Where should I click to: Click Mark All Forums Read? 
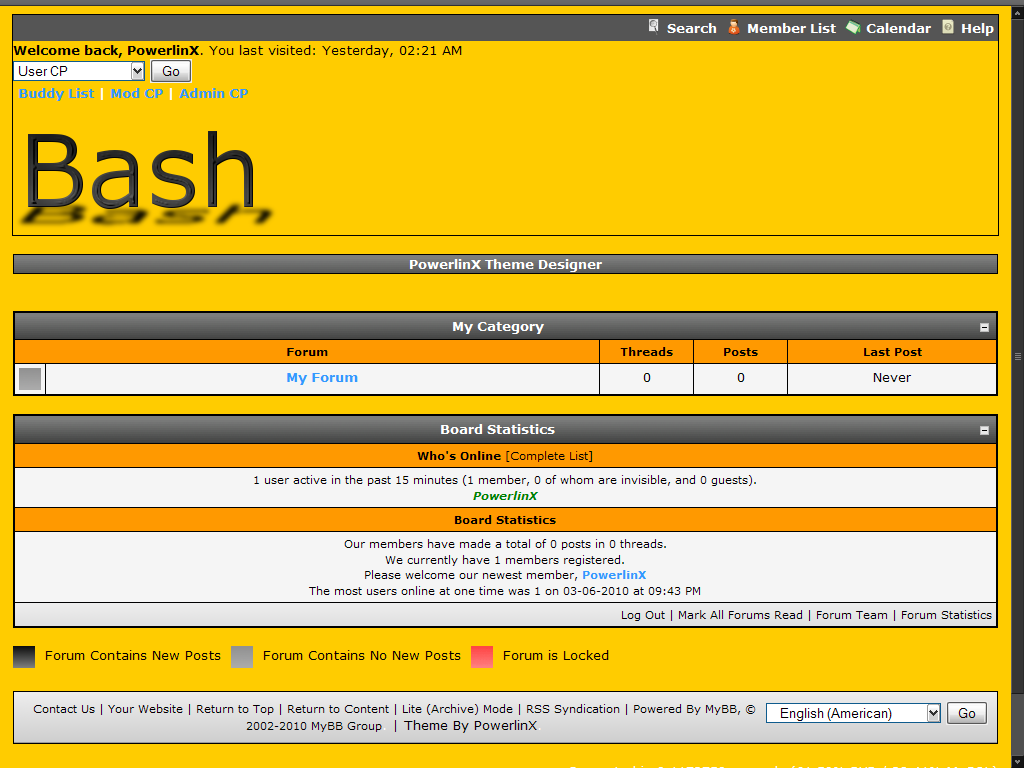pyautogui.click(x=740, y=615)
